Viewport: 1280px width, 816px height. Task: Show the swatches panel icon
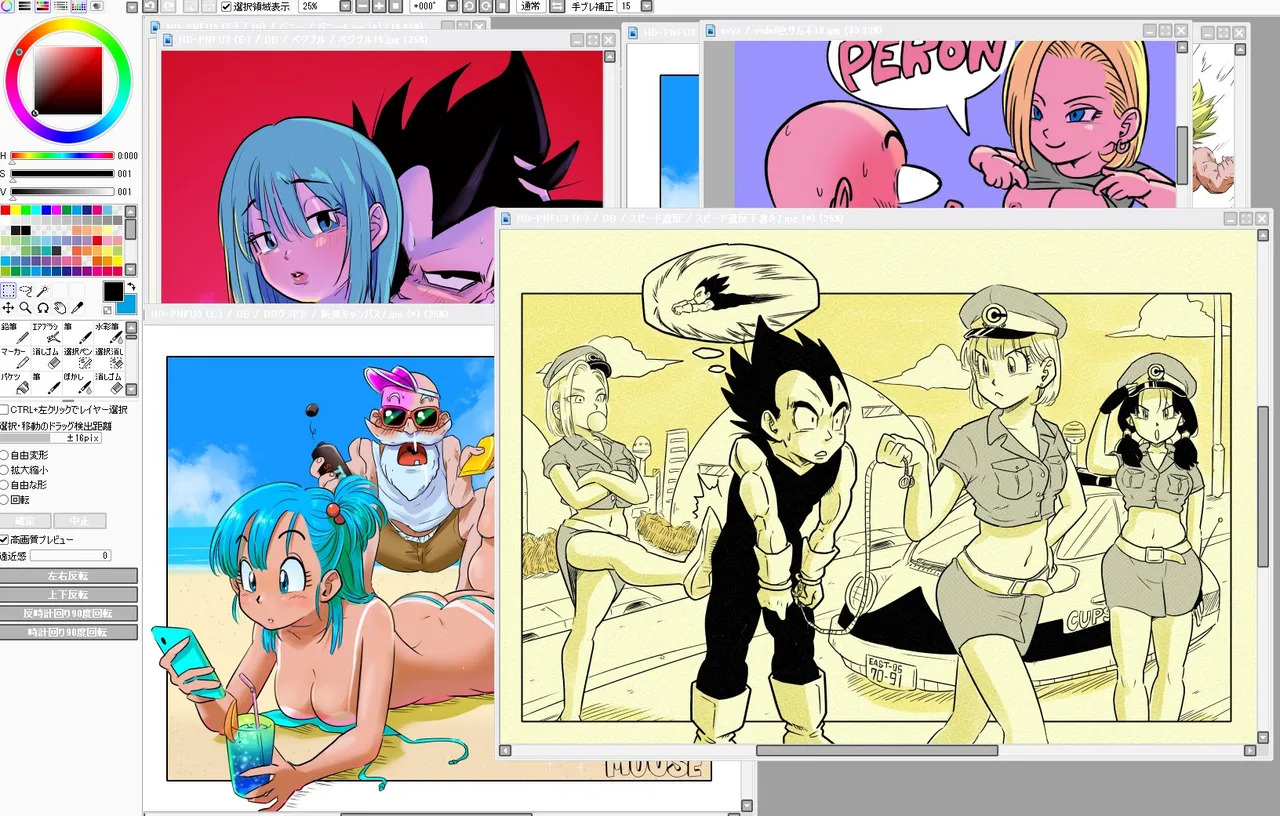pos(79,6)
